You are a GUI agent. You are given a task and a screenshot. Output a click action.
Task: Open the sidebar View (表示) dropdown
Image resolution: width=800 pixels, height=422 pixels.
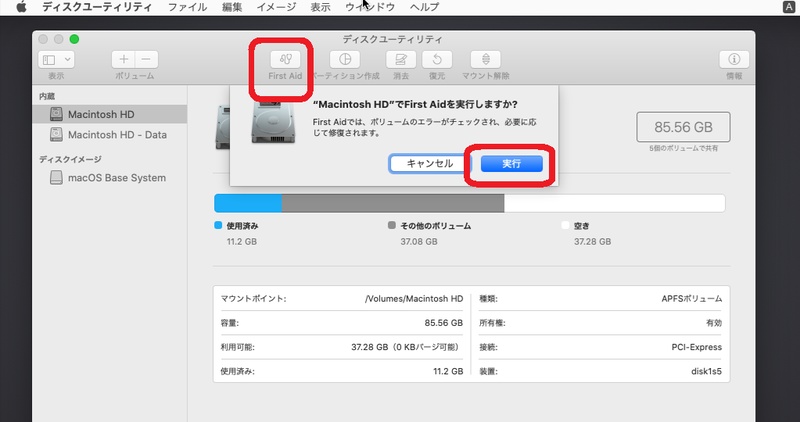click(56, 60)
